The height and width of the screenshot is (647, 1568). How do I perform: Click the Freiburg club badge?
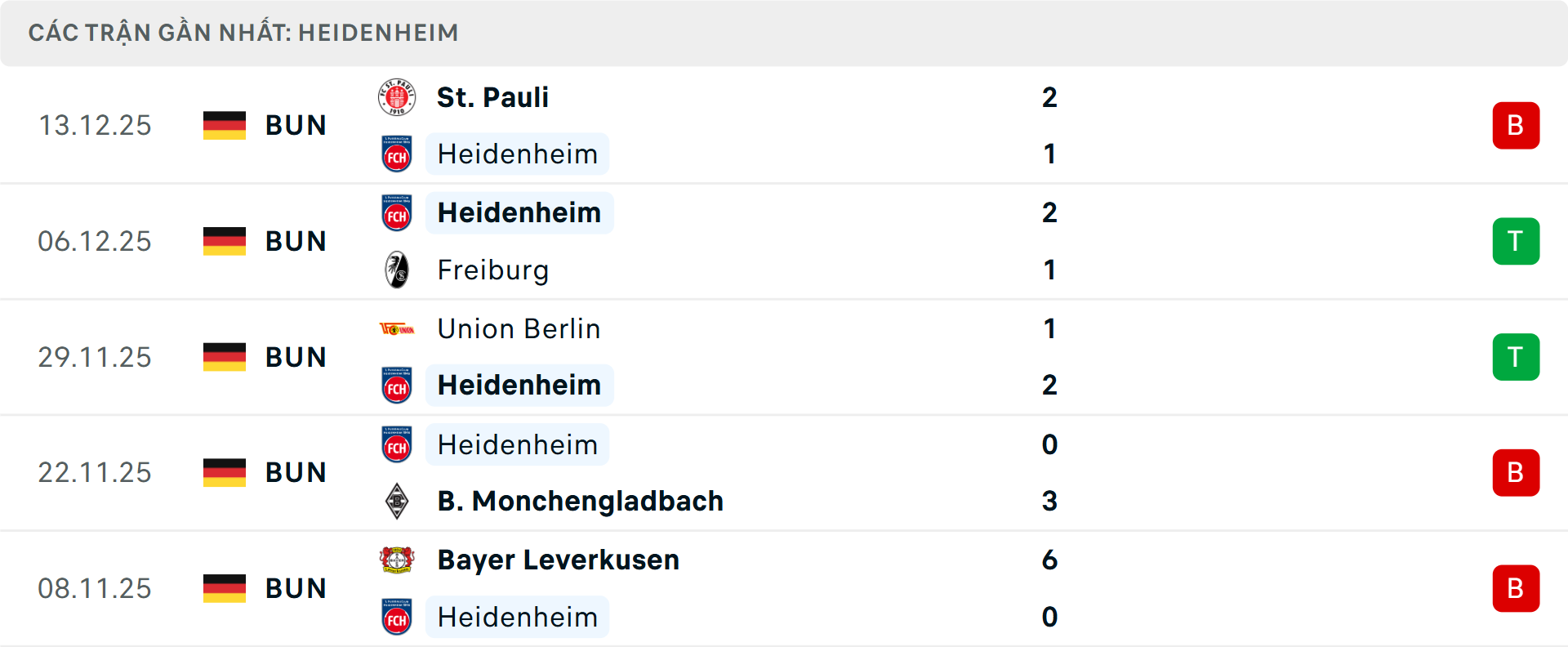tap(396, 270)
